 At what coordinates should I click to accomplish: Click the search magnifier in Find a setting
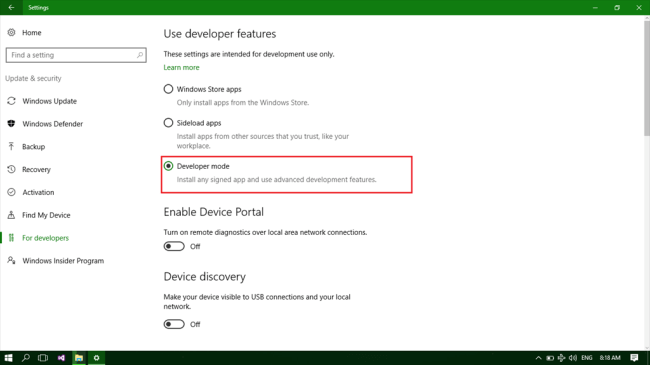tap(140, 55)
